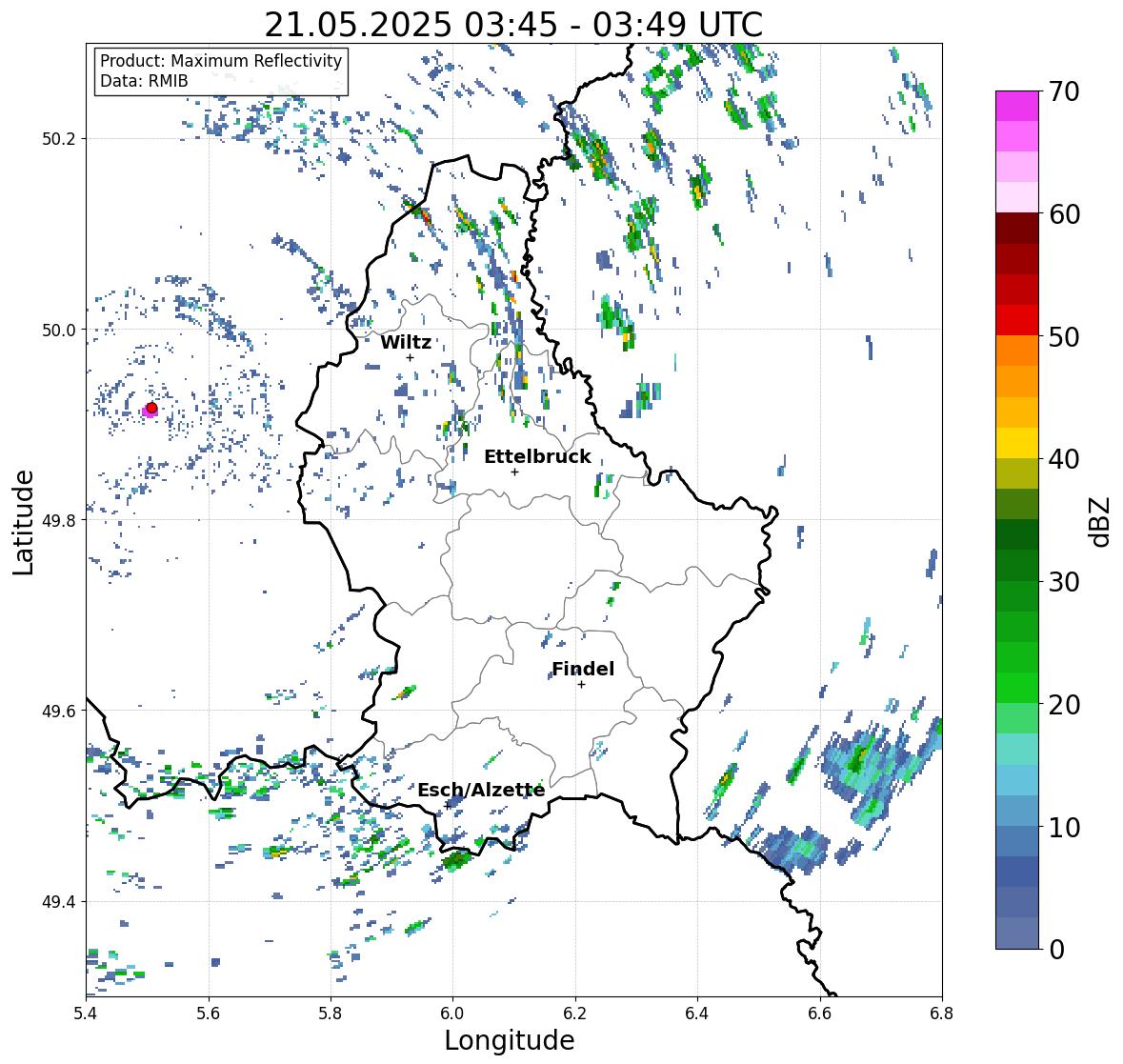The image size is (1123, 1064).
Task: Click the yellow colorbar segment just above 40
Action: pos(1017,443)
